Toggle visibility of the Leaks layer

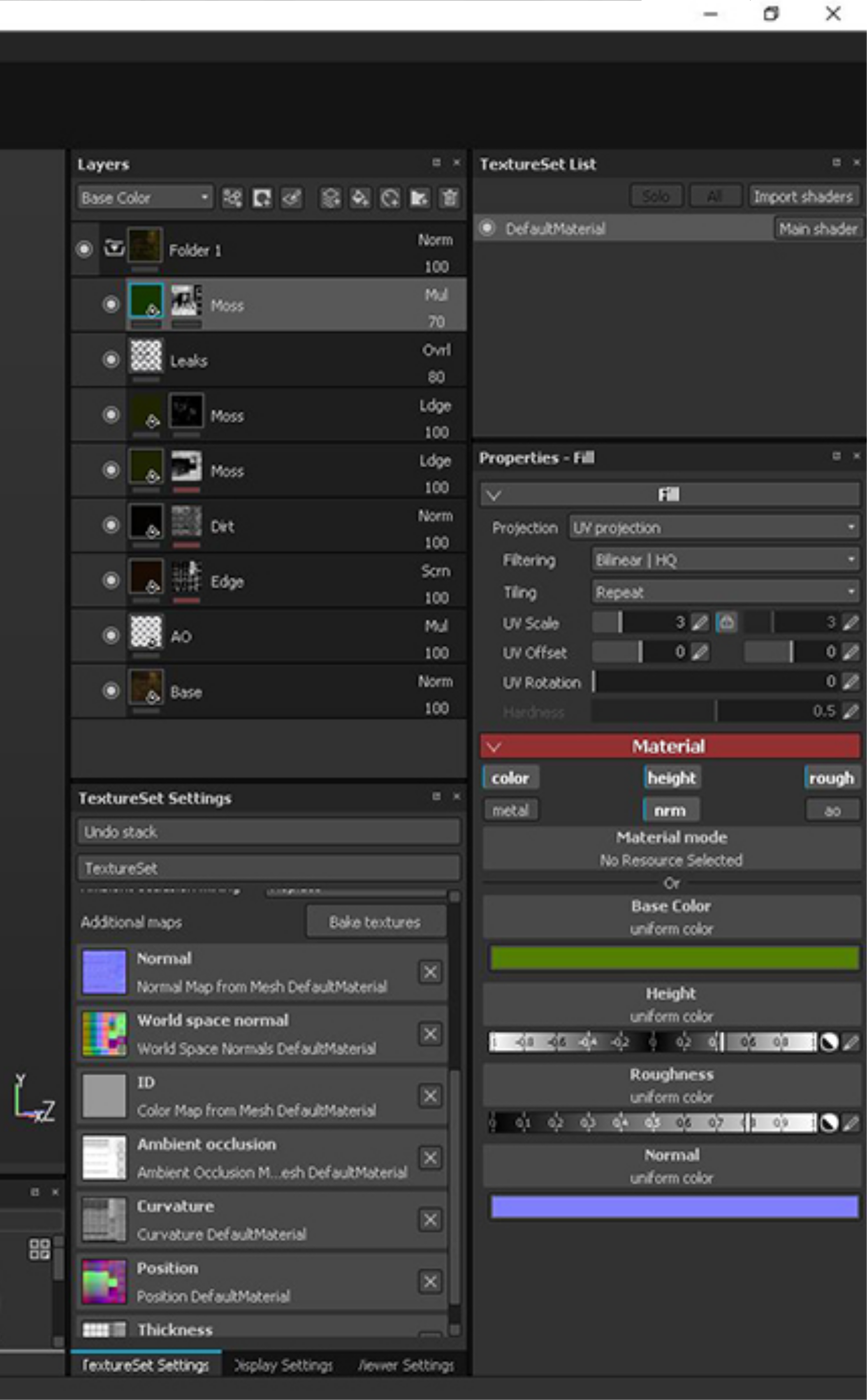point(111,359)
